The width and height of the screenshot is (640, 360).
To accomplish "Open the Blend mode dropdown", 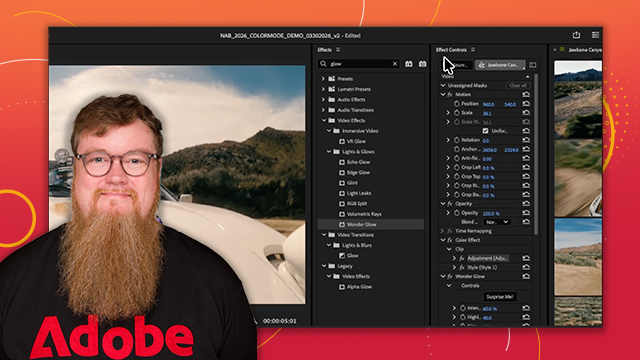I will click(497, 222).
